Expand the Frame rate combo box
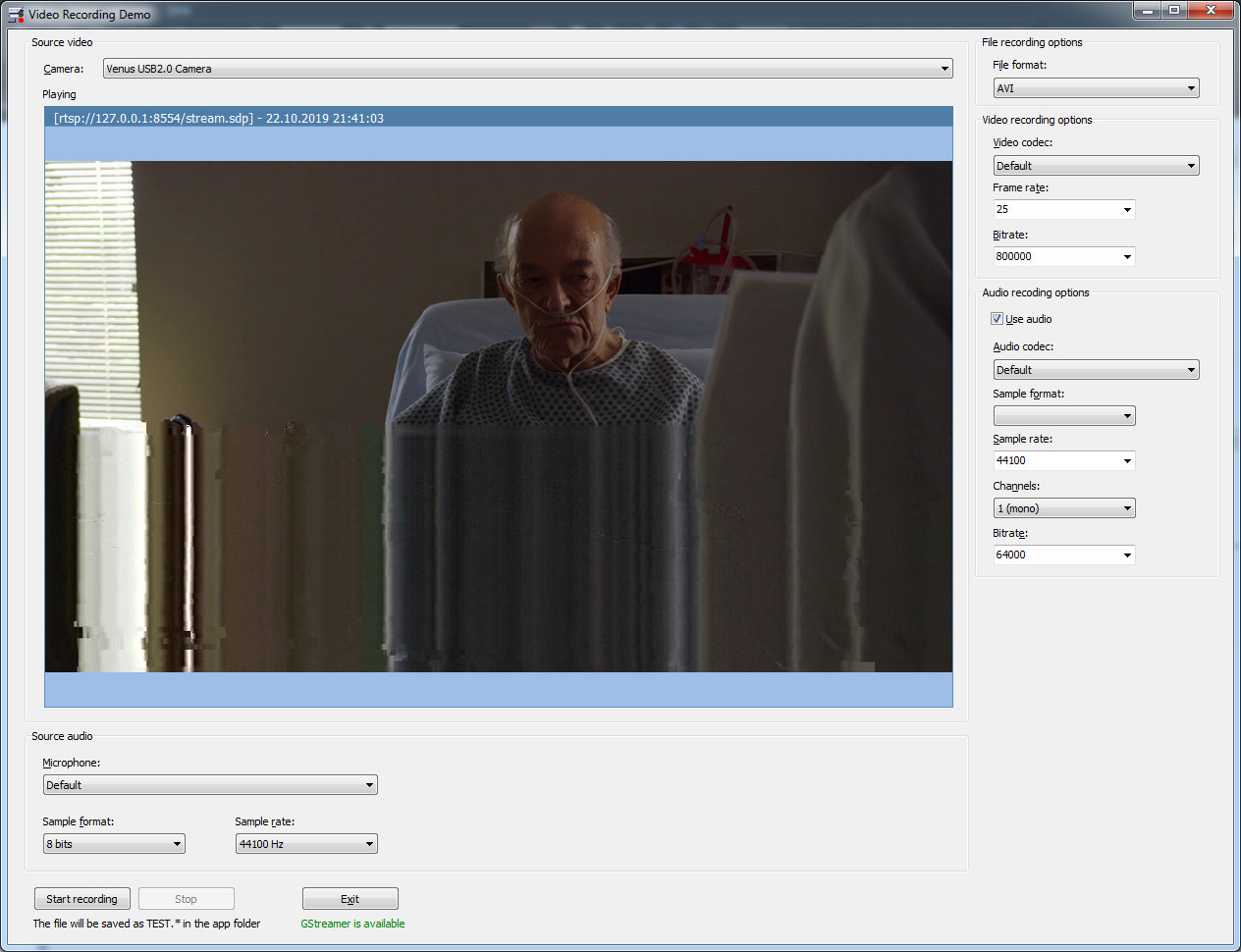 click(1127, 210)
